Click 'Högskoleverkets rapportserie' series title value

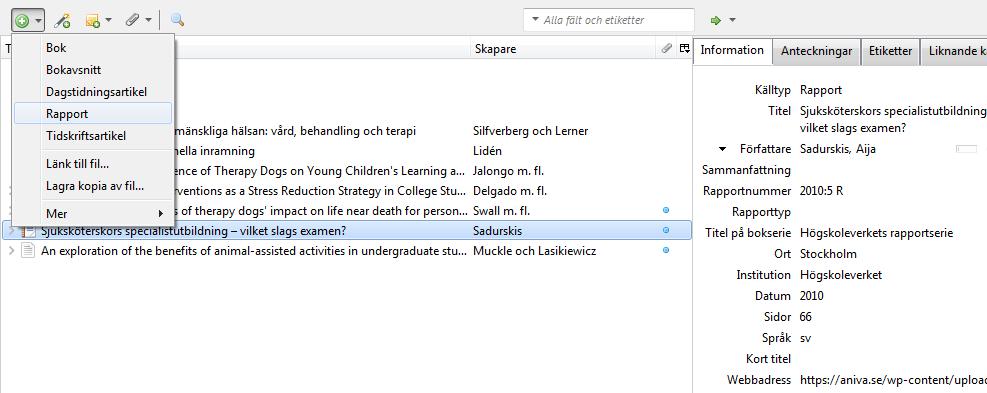pos(876,233)
